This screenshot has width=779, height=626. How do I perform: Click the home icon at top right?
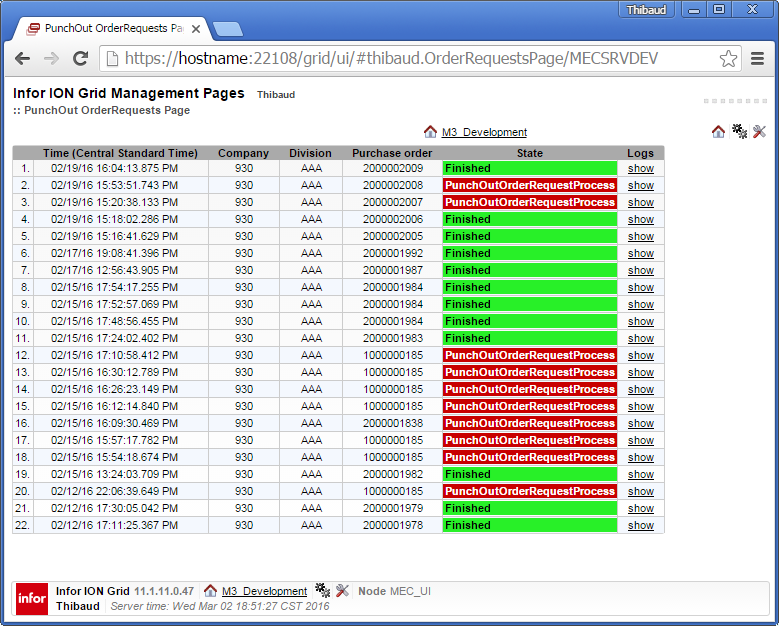pyautogui.click(x=718, y=131)
